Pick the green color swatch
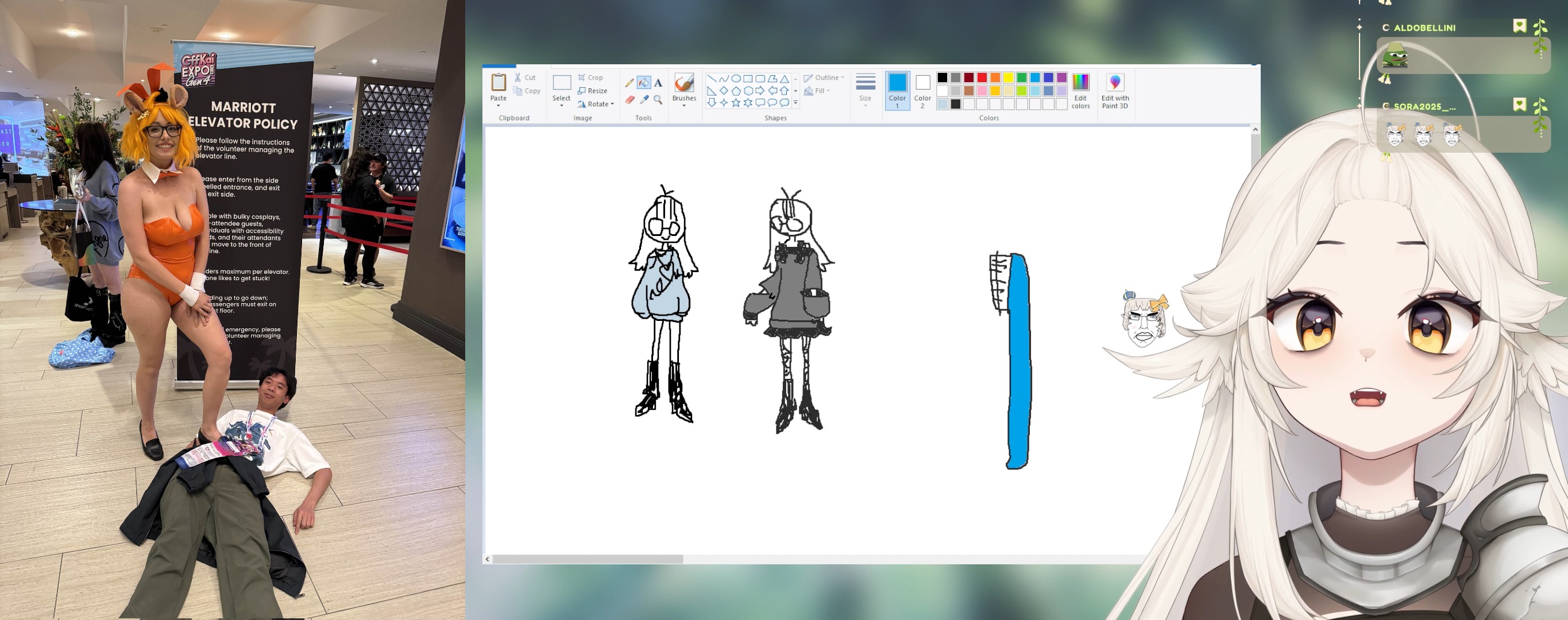This screenshot has height=620, width=1568. tap(1022, 77)
